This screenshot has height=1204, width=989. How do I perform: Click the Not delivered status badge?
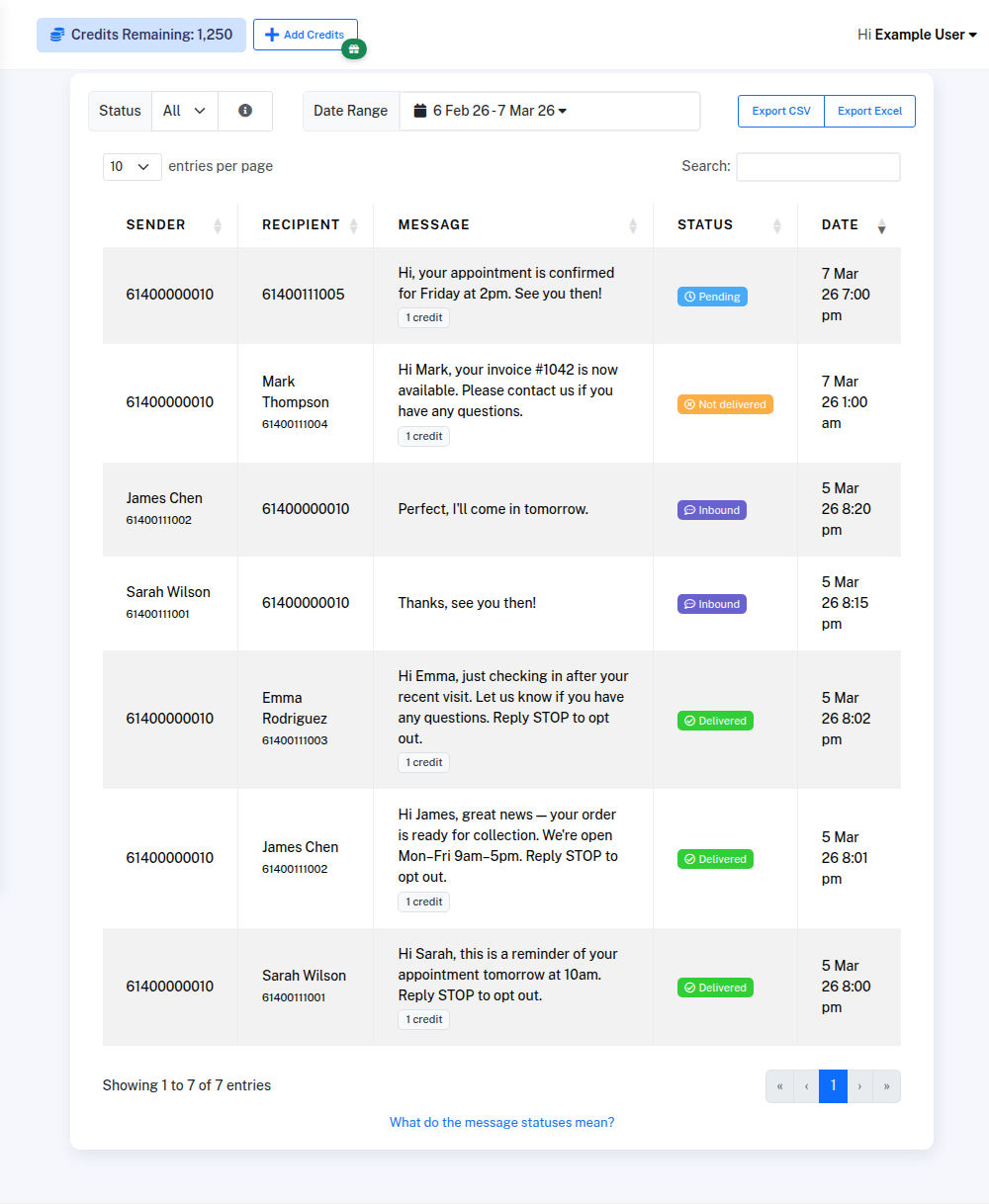(x=725, y=404)
